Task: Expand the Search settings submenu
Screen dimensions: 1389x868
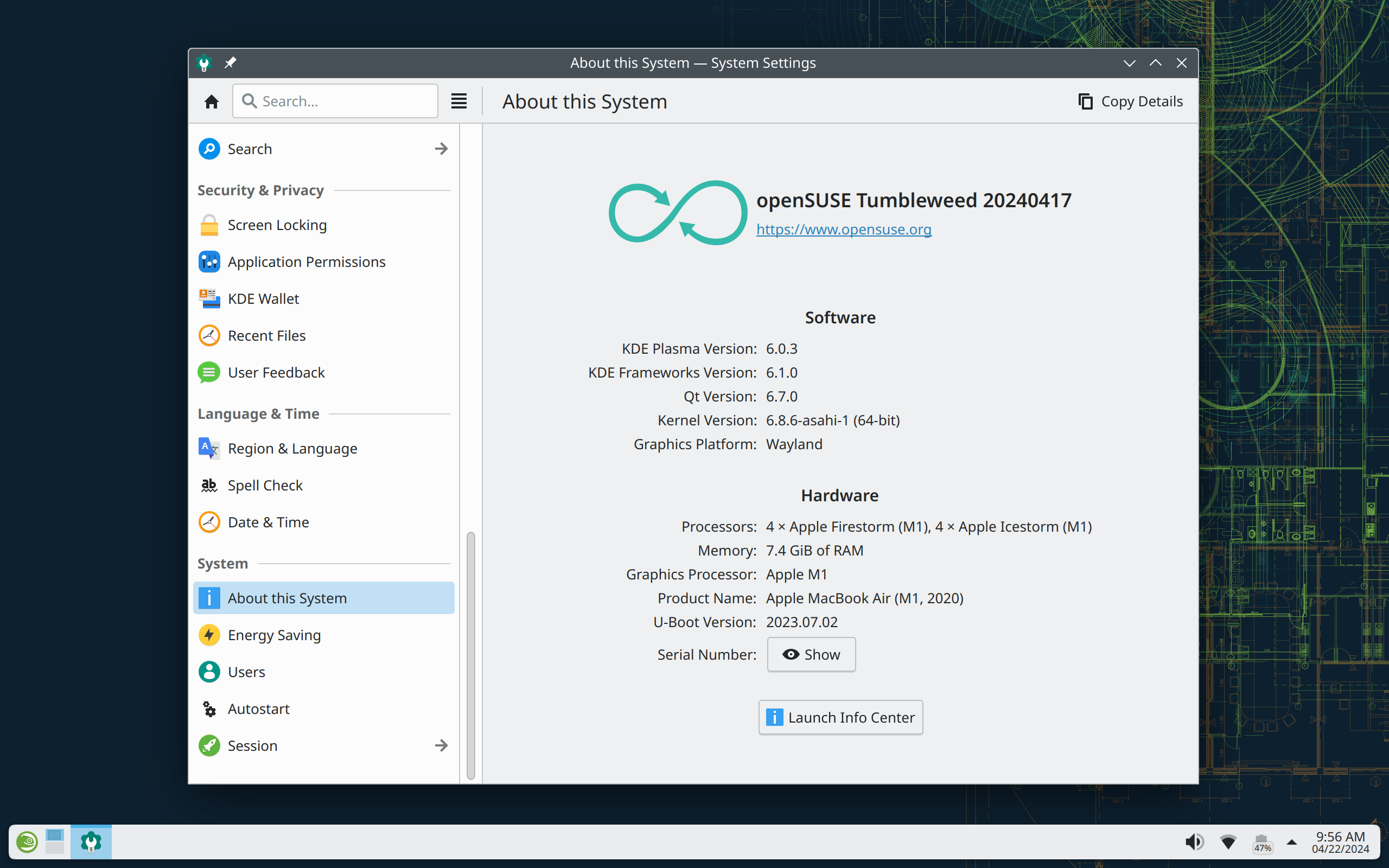Action: tap(441, 148)
